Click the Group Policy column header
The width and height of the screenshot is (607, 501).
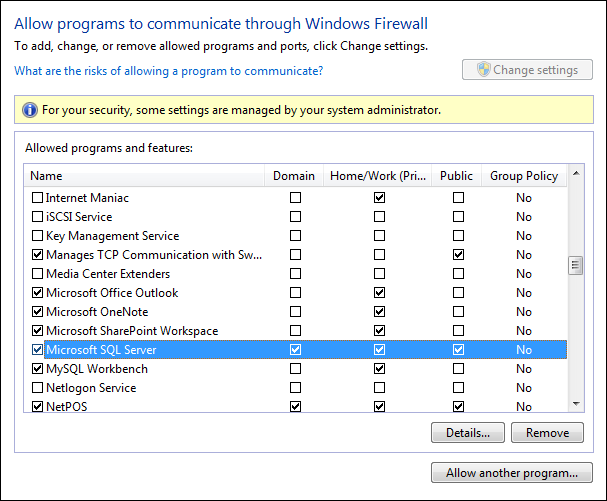pos(524,176)
